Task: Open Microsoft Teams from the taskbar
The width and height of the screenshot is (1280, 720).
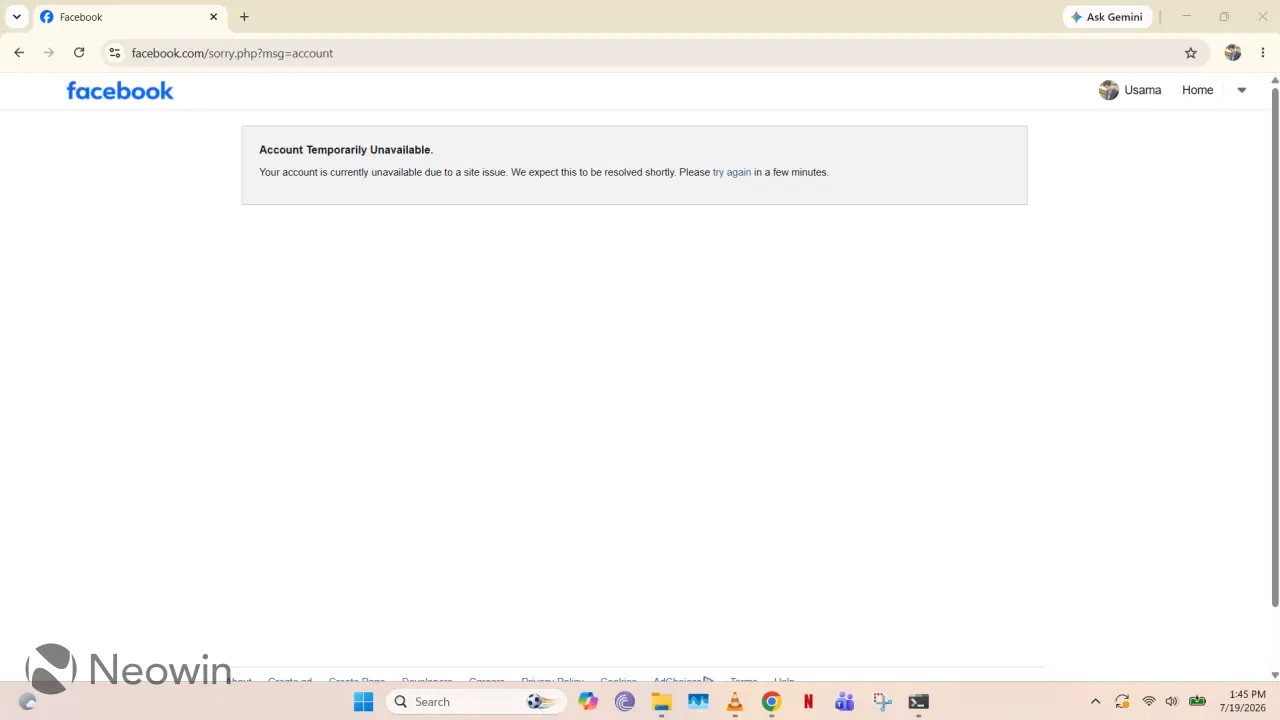Action: pos(845,702)
